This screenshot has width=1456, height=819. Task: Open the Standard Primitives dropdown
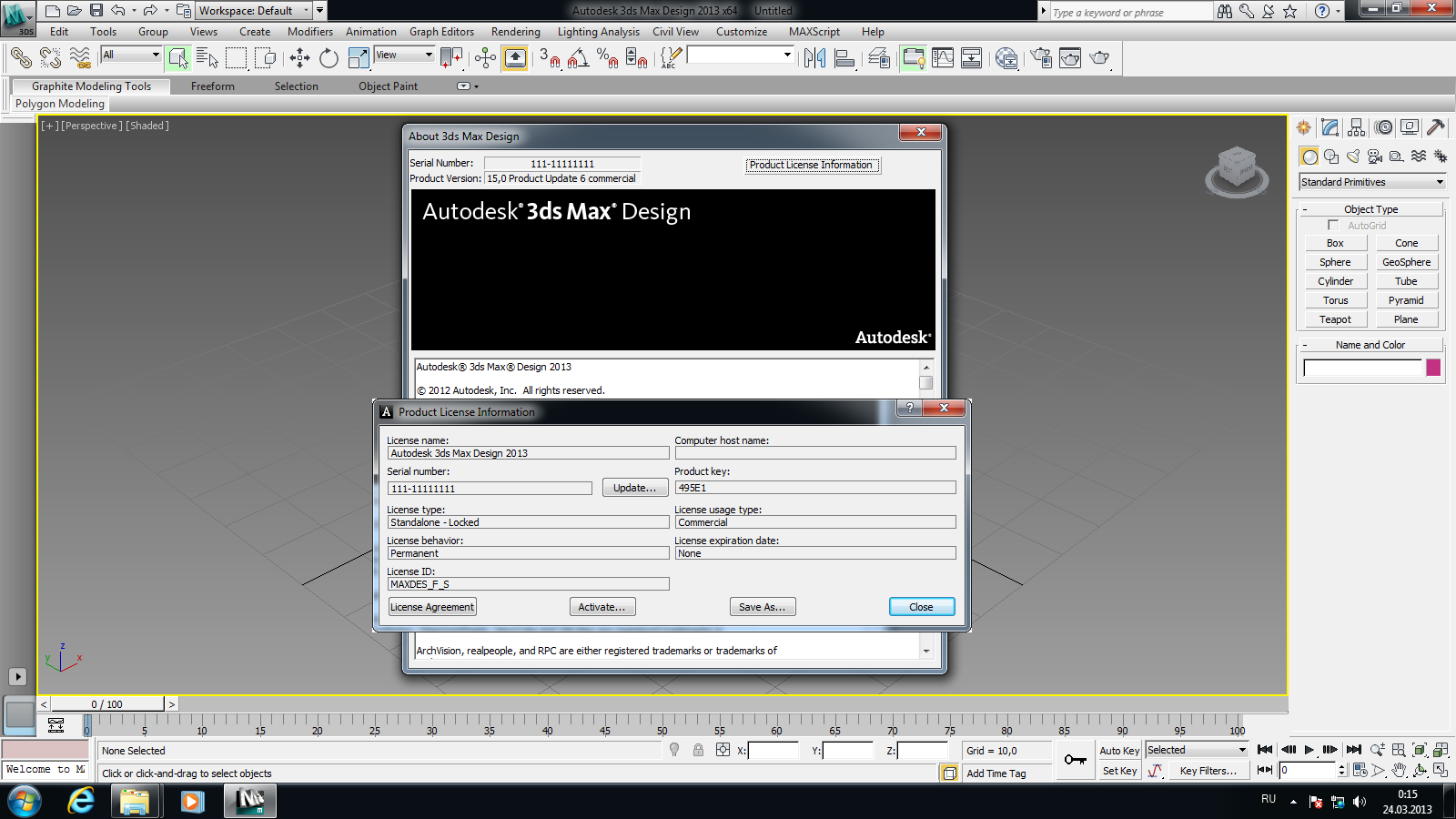[1372, 182]
